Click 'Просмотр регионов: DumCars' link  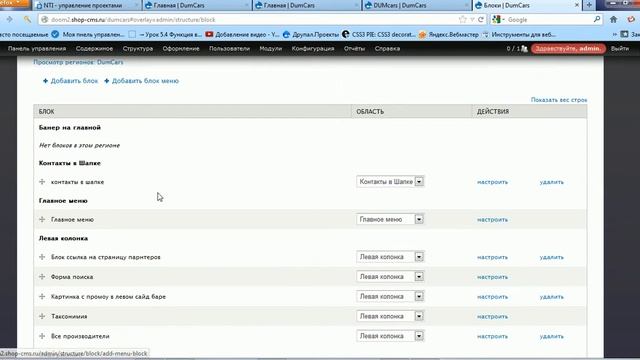pos(78,62)
